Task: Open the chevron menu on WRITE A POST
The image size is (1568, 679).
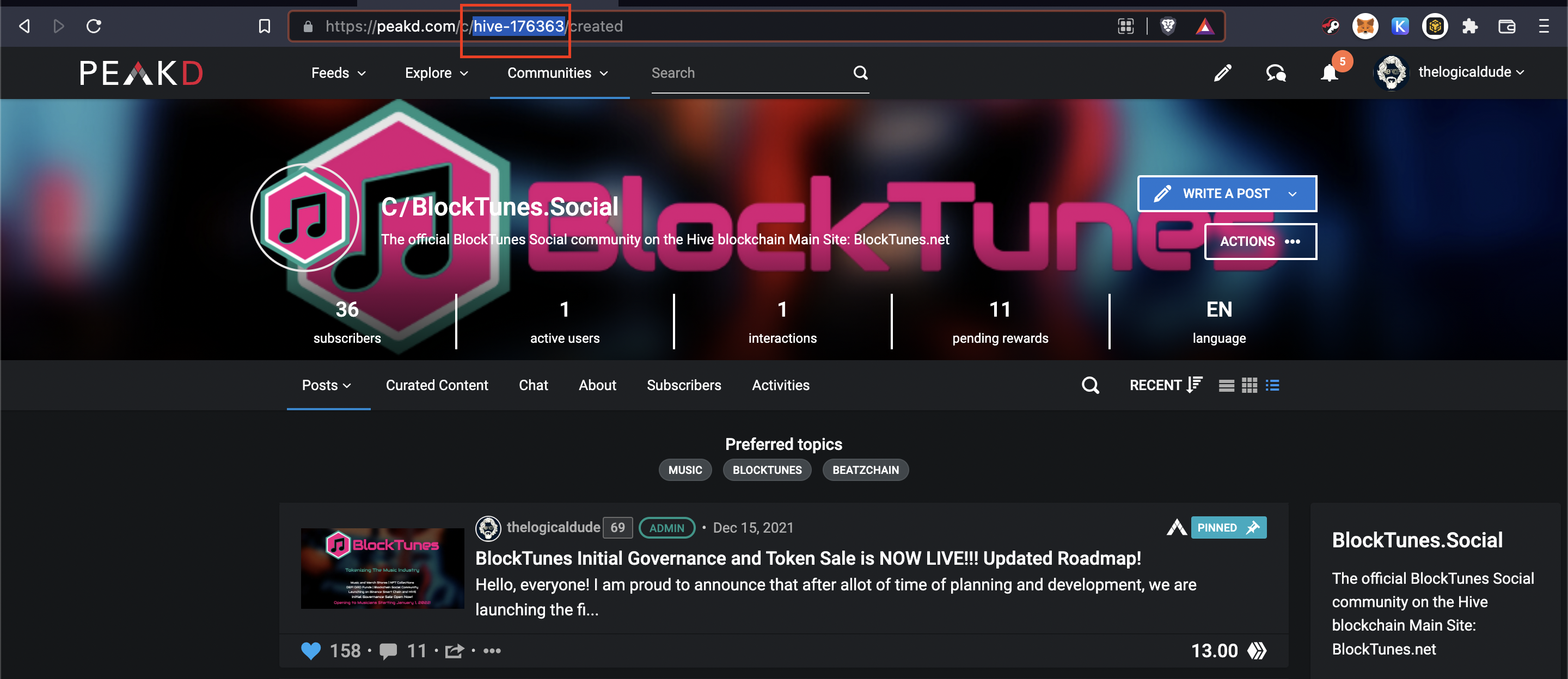Action: coord(1291,194)
